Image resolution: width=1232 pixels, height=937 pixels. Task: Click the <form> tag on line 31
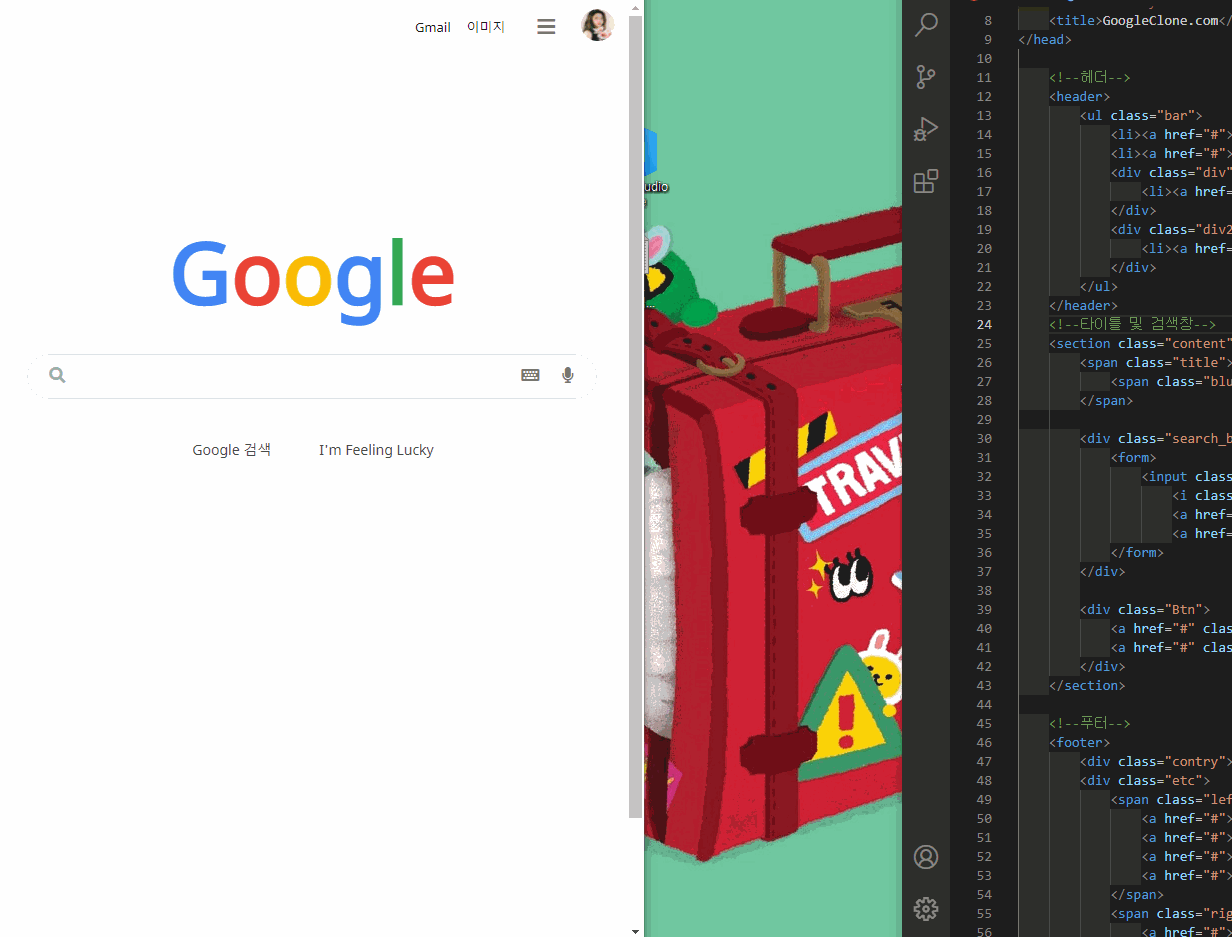click(1133, 457)
